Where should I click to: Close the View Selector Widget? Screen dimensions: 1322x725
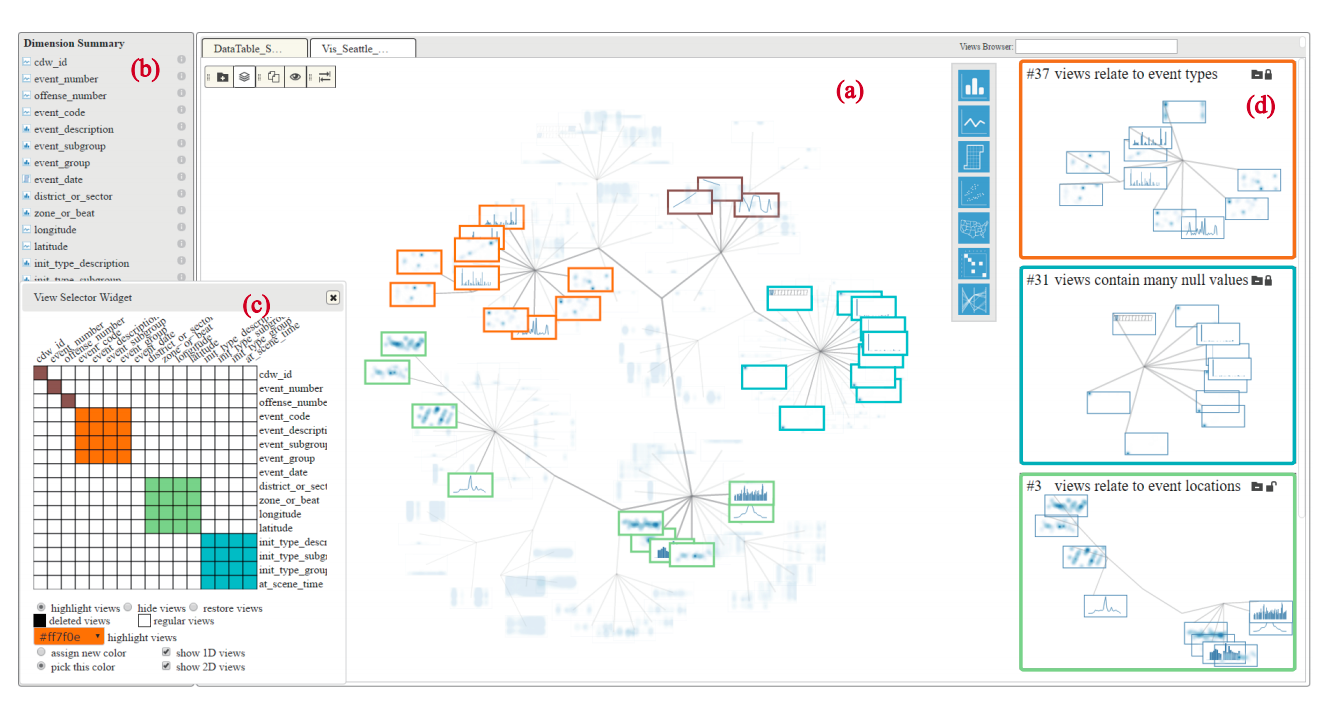coord(333,297)
